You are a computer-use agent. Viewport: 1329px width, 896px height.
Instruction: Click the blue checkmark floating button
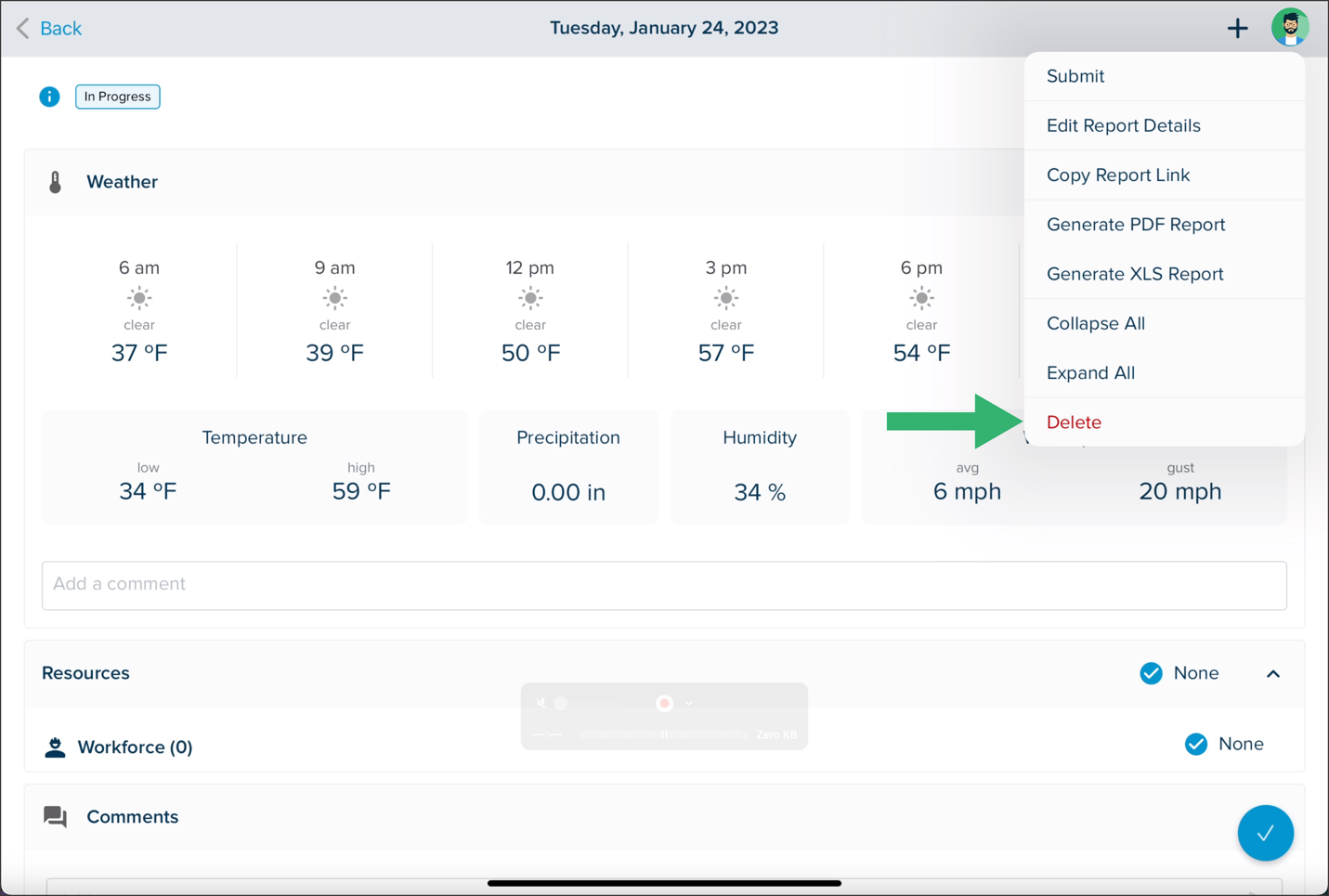[x=1265, y=833]
